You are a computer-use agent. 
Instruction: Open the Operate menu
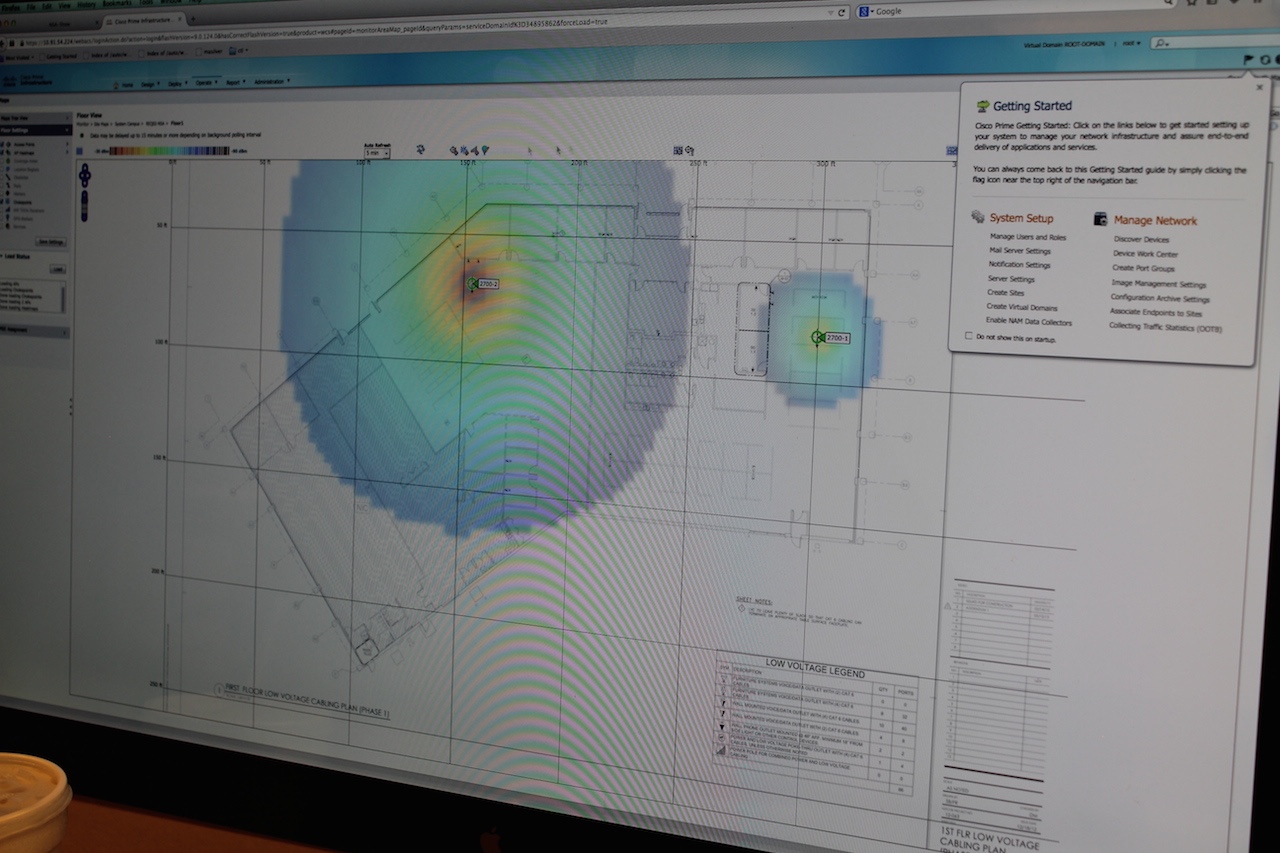[x=206, y=82]
